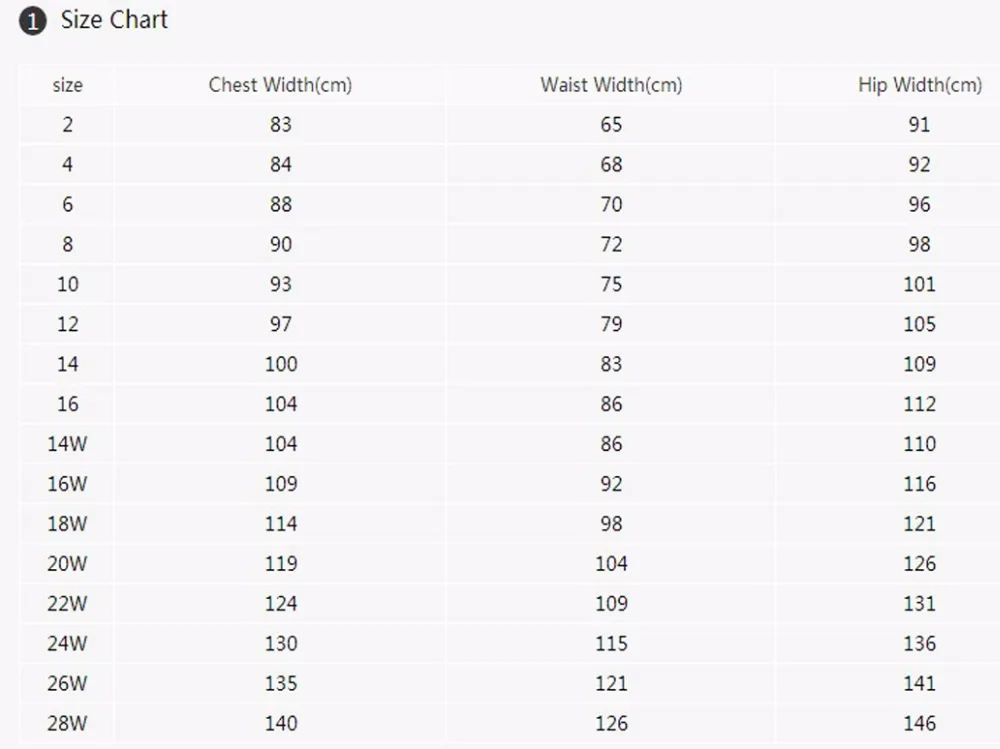The image size is (1000, 749).
Task: Select the size 28W row label
Action: (x=67, y=723)
